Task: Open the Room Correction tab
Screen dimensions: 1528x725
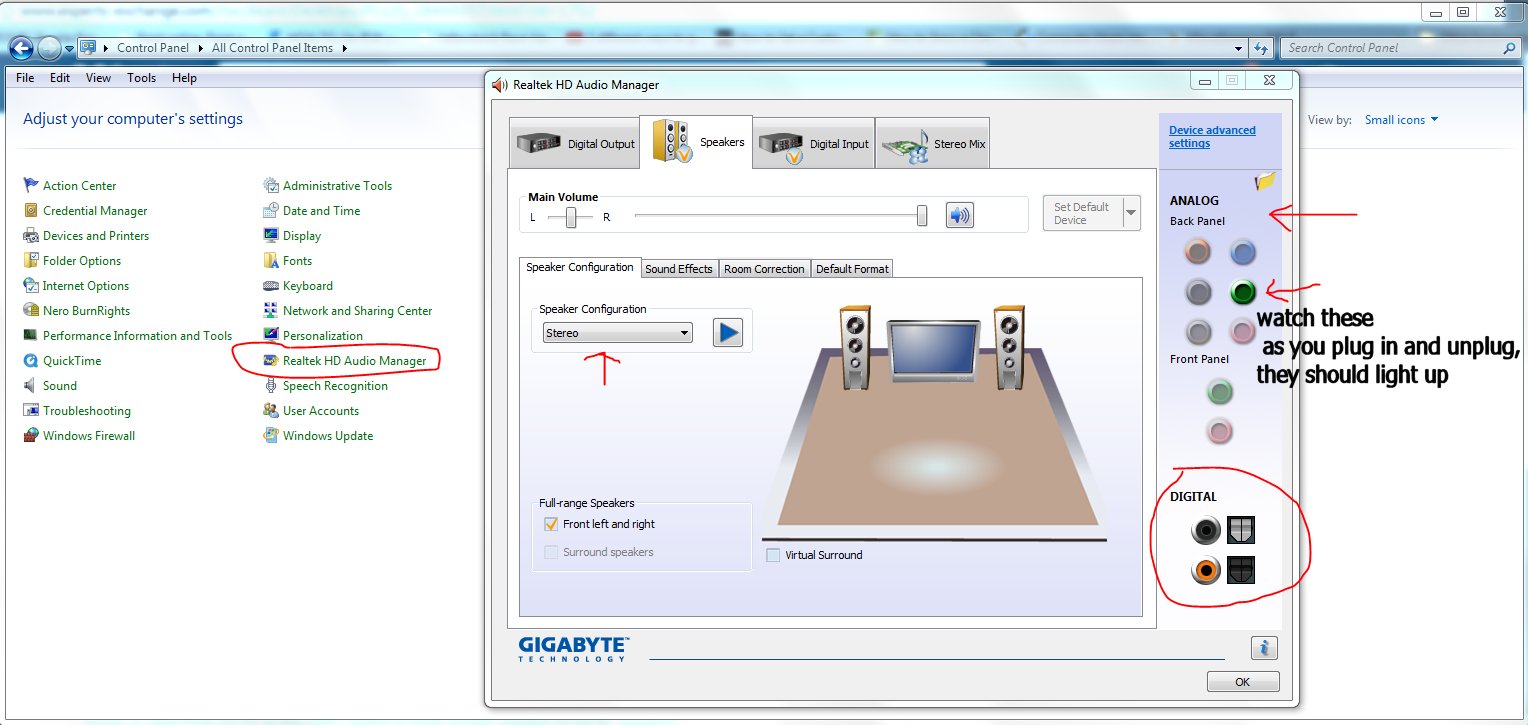Action: [x=764, y=269]
